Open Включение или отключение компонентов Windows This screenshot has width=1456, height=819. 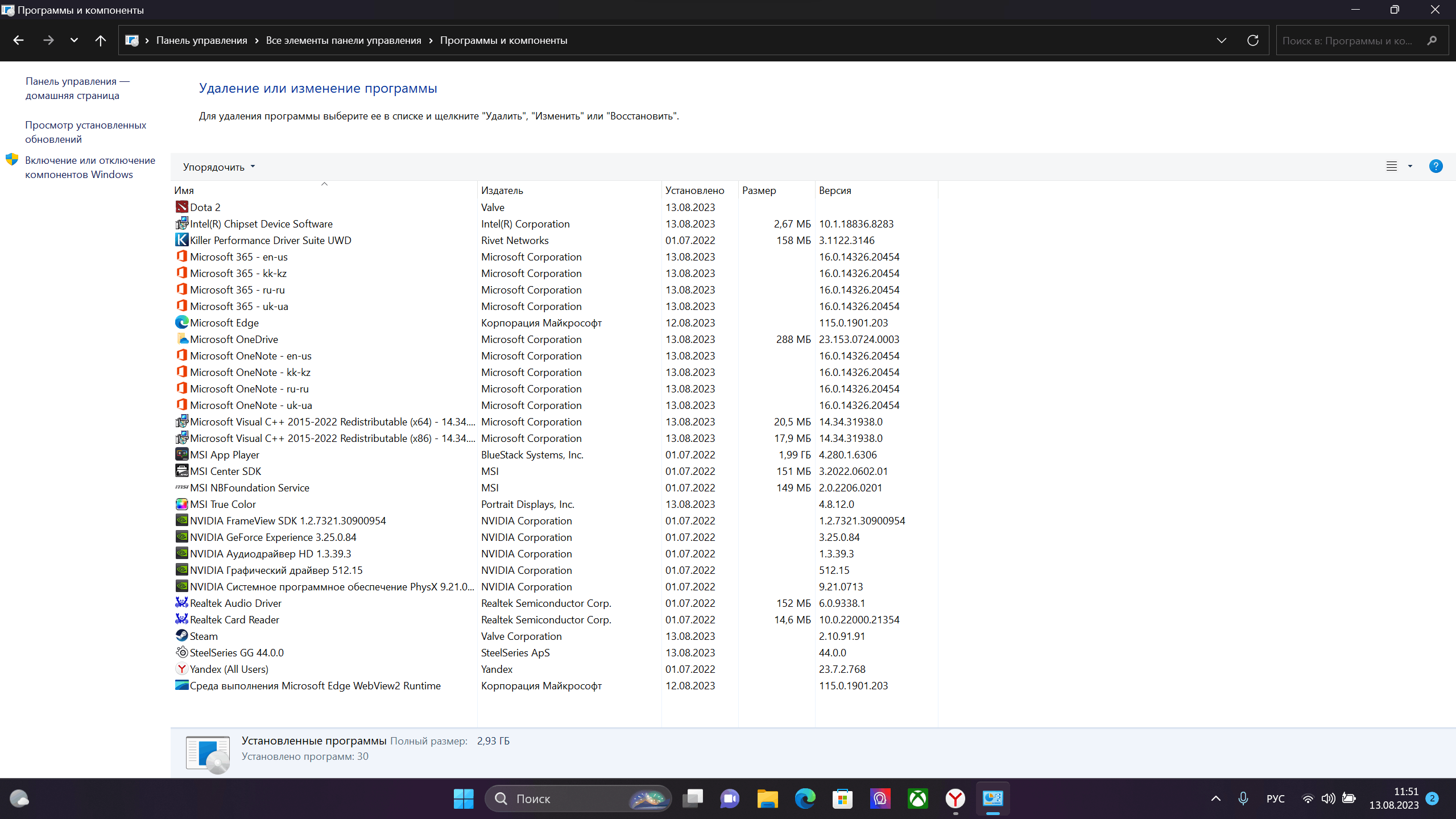click(90, 167)
